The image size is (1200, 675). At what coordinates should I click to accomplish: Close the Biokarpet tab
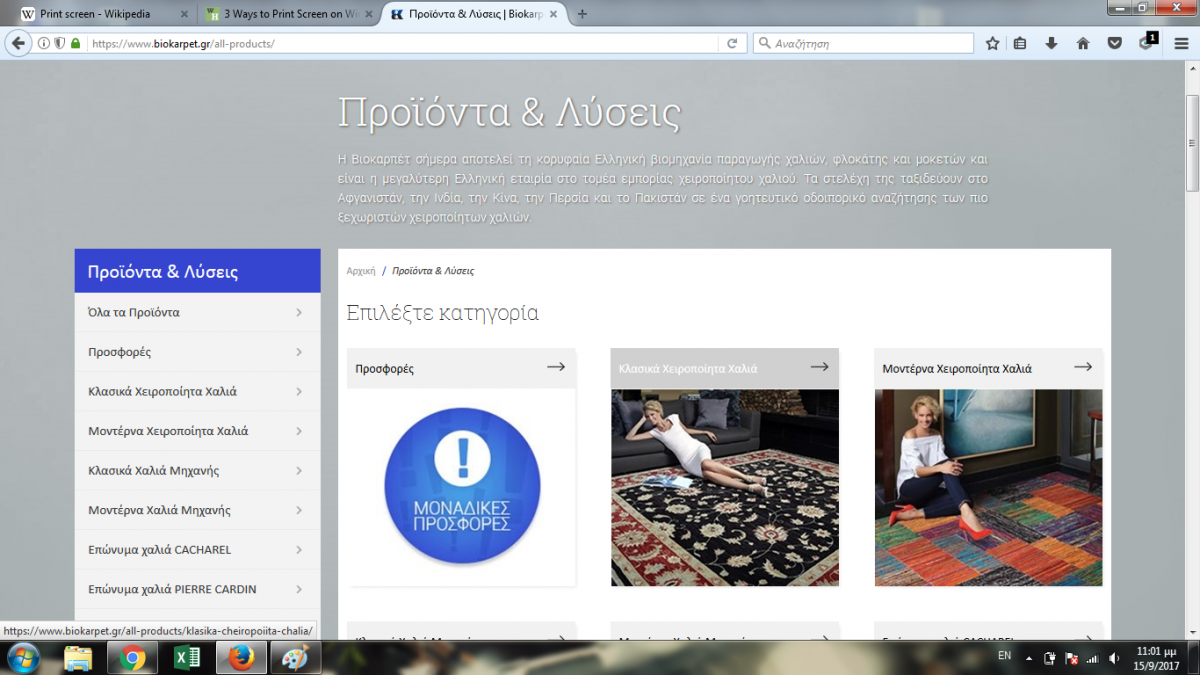pos(554,14)
